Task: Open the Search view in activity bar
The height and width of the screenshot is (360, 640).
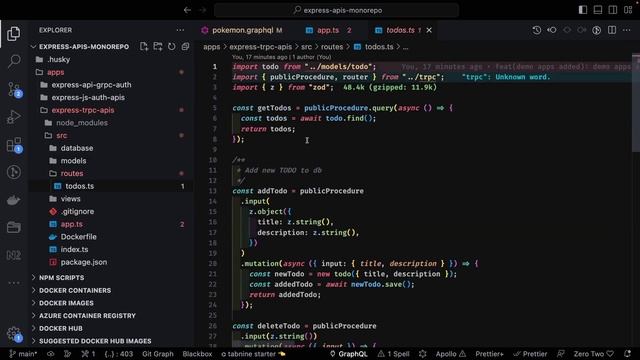Action: pyautogui.click(x=13, y=62)
